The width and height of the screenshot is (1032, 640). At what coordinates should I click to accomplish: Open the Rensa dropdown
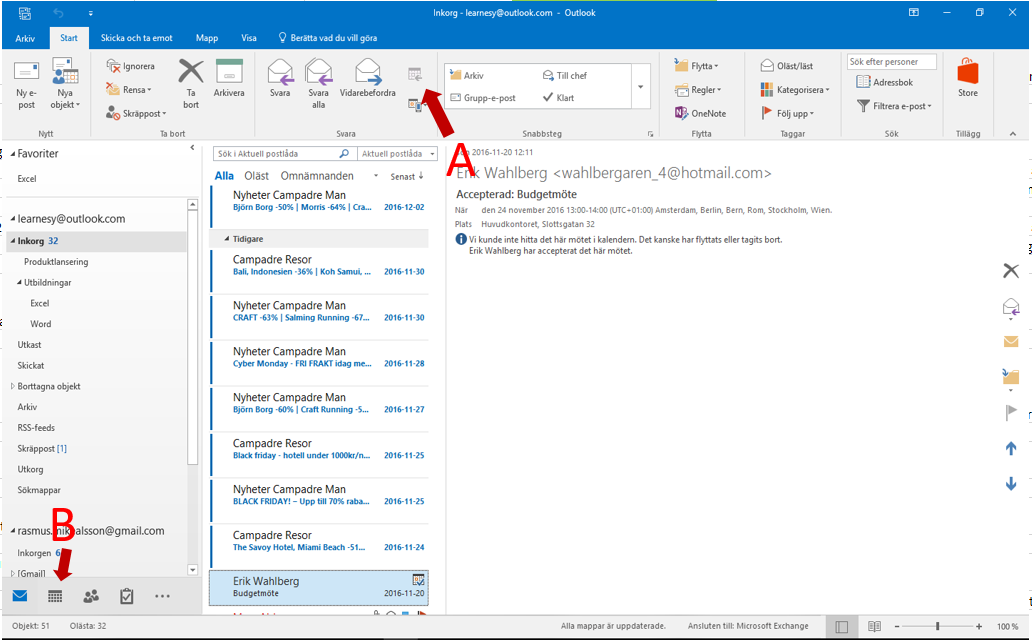tap(129, 90)
